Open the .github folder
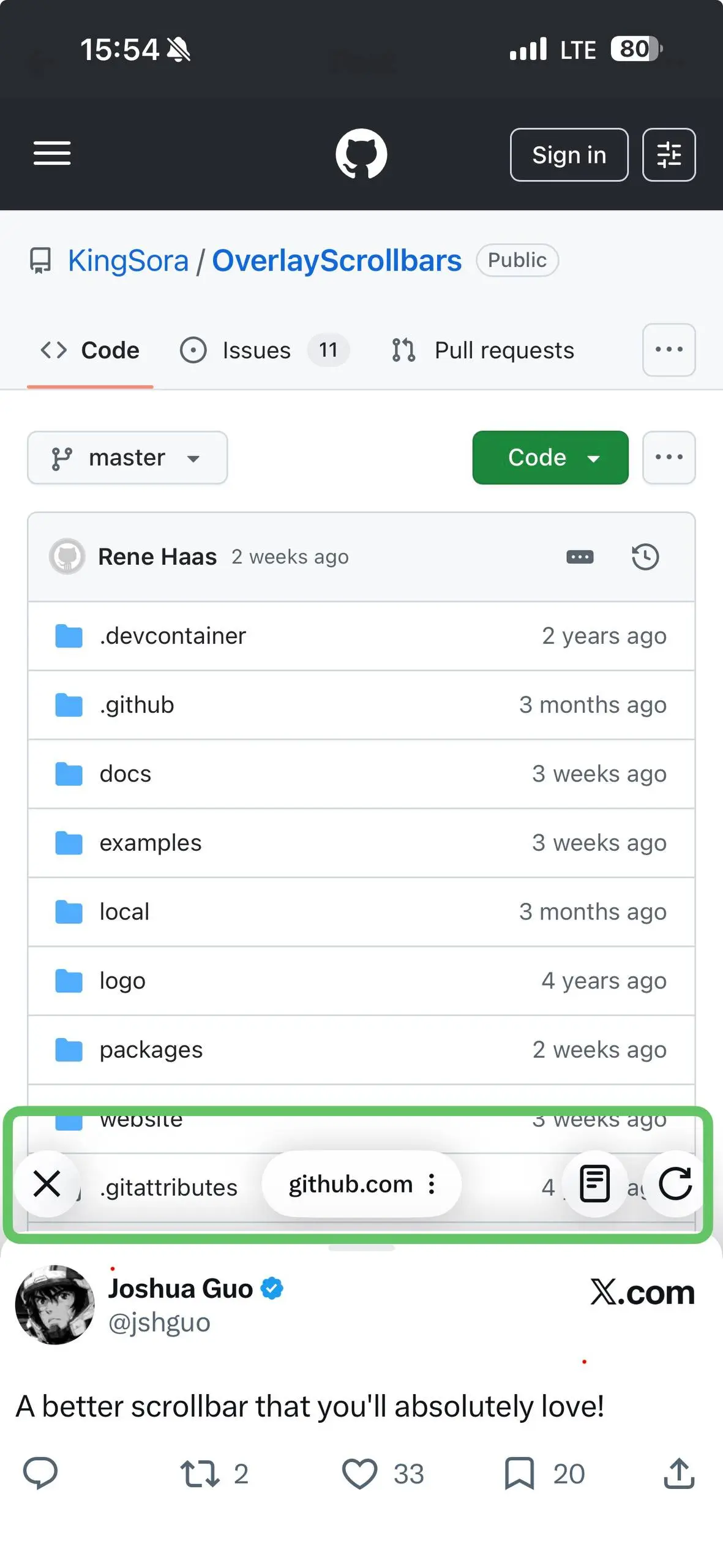The image size is (723, 1568). (137, 705)
